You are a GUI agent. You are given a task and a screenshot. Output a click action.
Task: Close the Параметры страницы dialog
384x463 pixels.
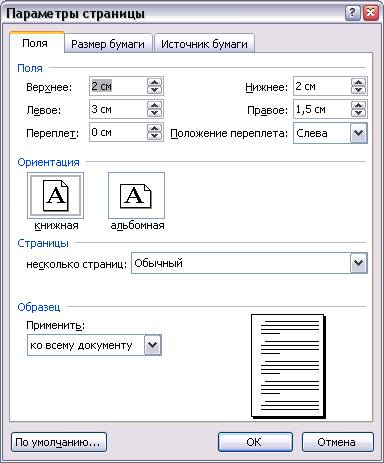point(371,13)
